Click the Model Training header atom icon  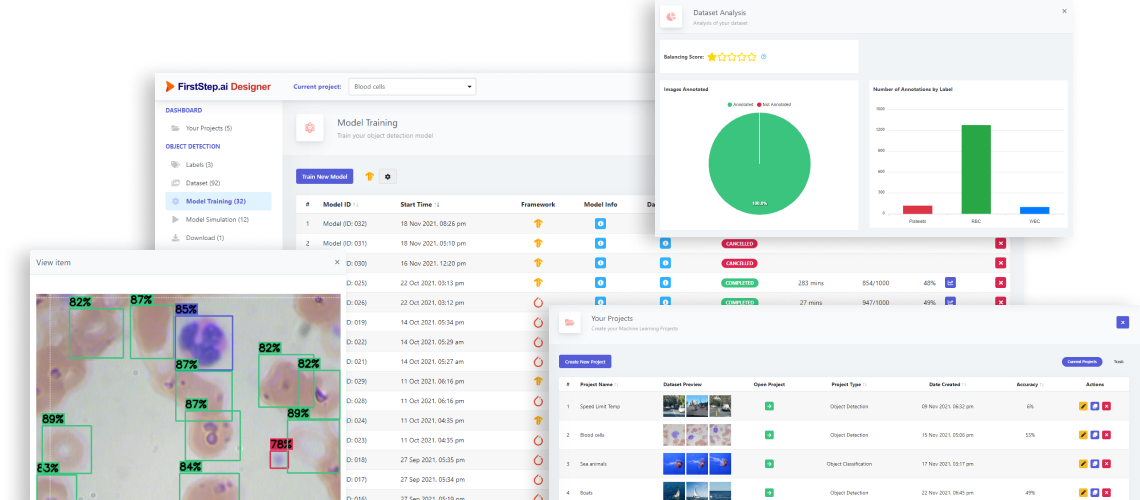click(310, 128)
